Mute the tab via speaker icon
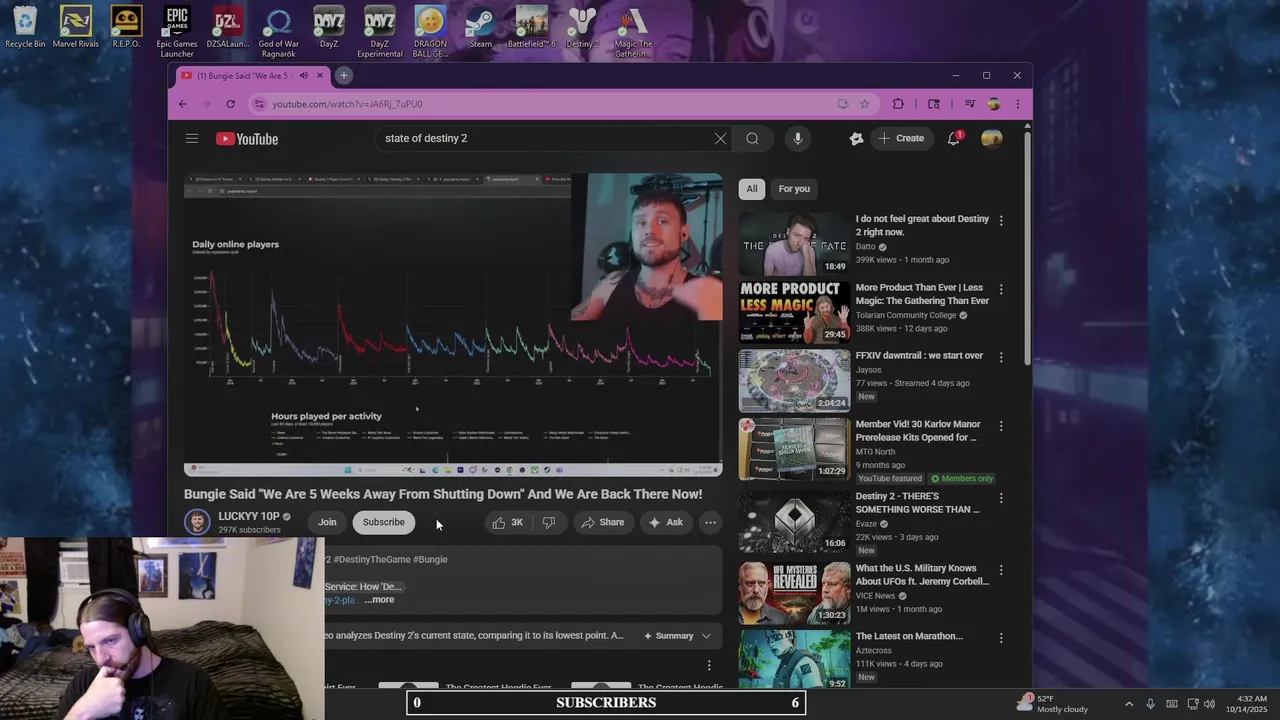The image size is (1280, 720). coord(304,76)
